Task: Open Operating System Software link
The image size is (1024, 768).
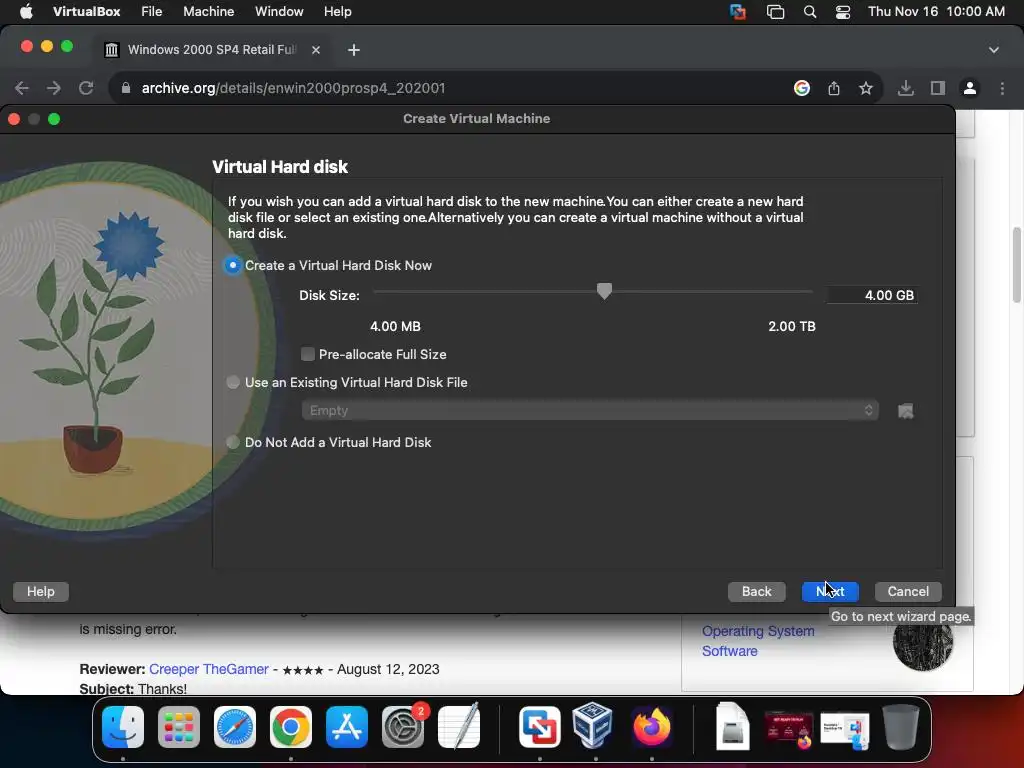Action: click(758, 641)
